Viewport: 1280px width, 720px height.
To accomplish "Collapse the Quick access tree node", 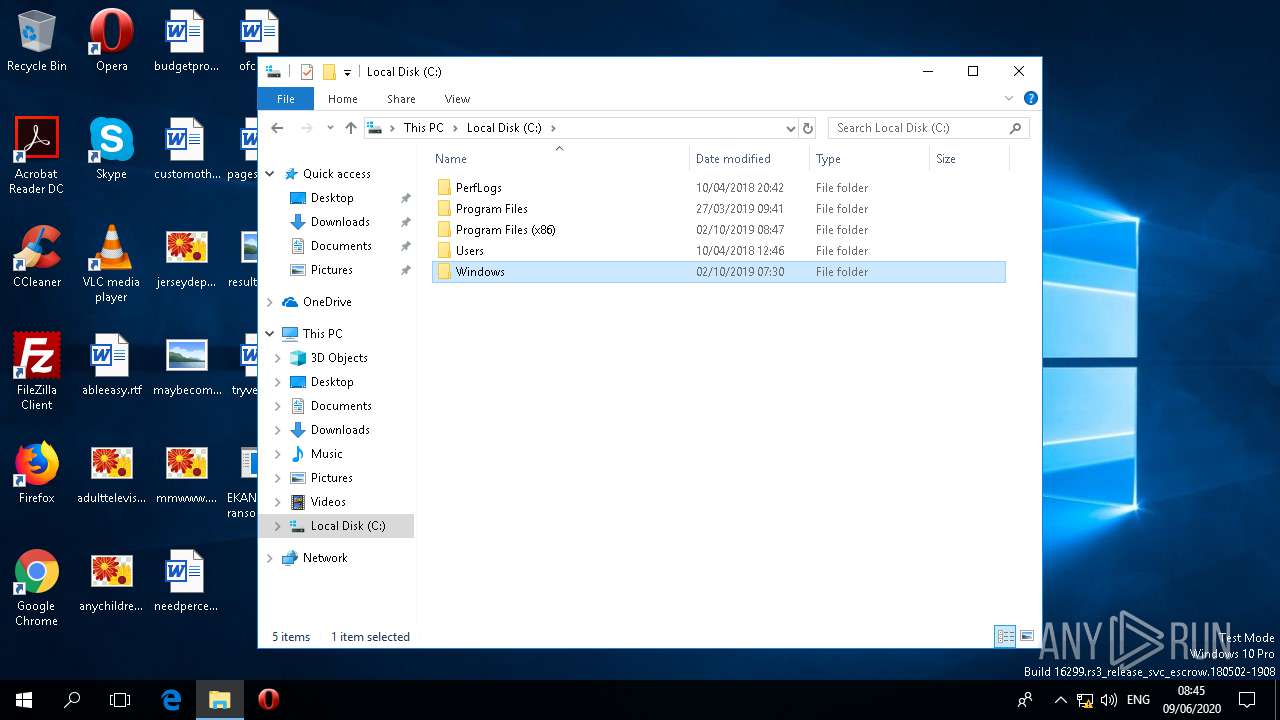I will [x=270, y=174].
